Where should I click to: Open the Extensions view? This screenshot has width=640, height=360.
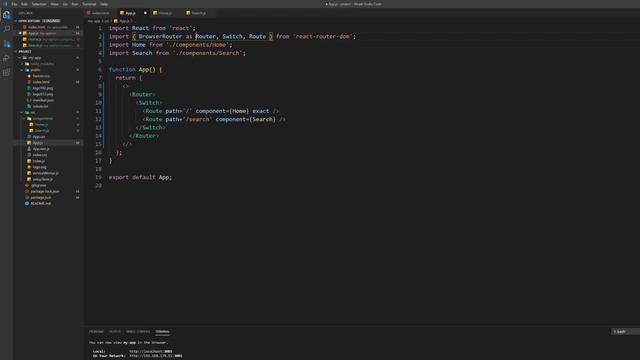7,73
